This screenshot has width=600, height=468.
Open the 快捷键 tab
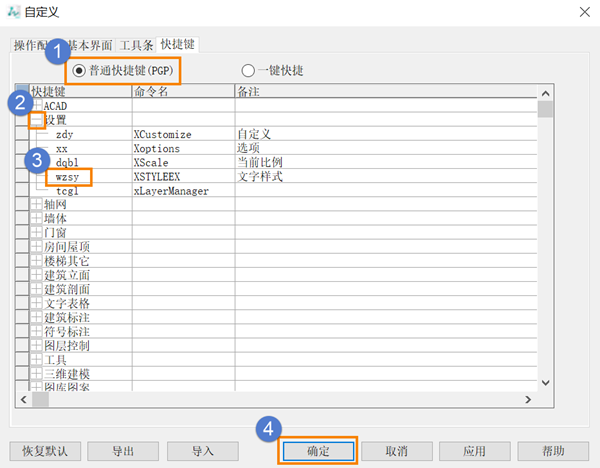pyautogui.click(x=178, y=44)
